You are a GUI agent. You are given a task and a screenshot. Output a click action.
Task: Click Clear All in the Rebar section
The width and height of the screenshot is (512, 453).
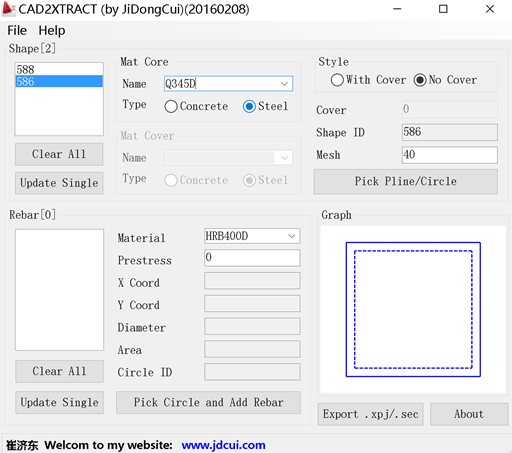pos(59,371)
